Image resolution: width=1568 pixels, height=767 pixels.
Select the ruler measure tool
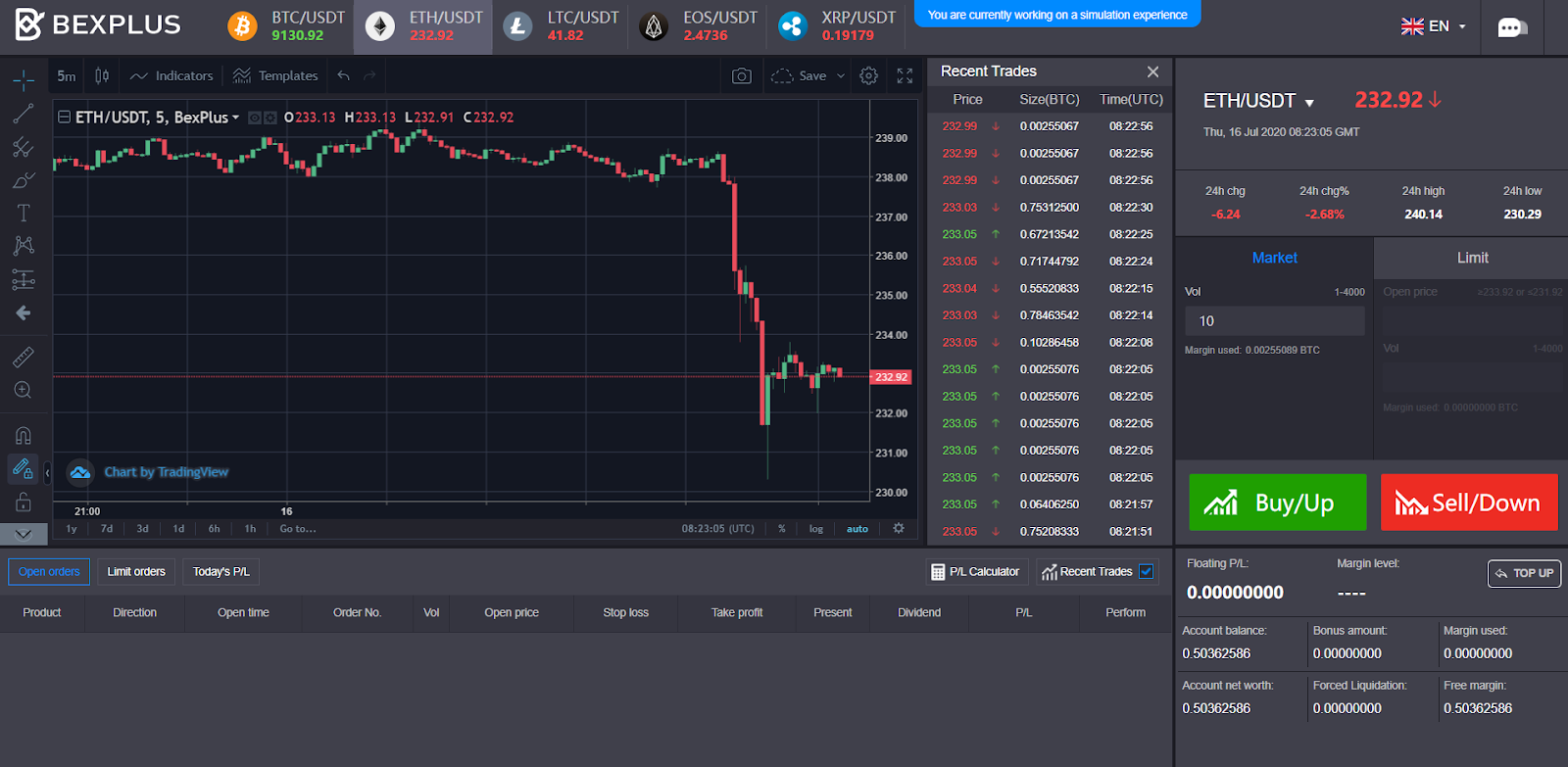[x=24, y=357]
